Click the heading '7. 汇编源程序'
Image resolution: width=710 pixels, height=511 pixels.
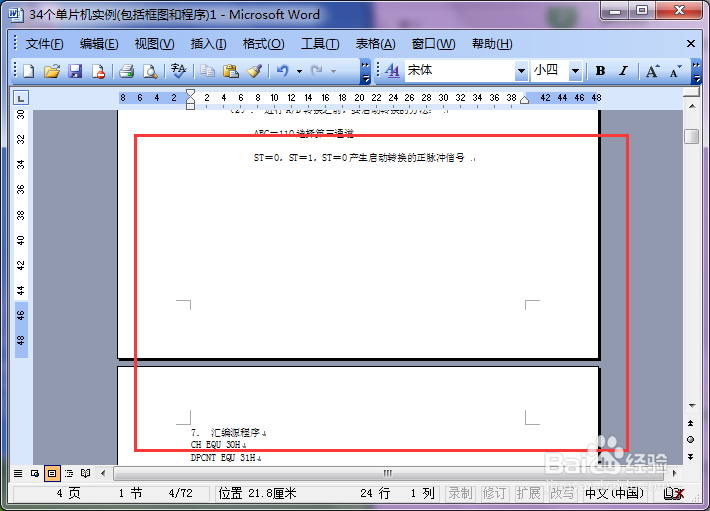pyautogui.click(x=225, y=433)
